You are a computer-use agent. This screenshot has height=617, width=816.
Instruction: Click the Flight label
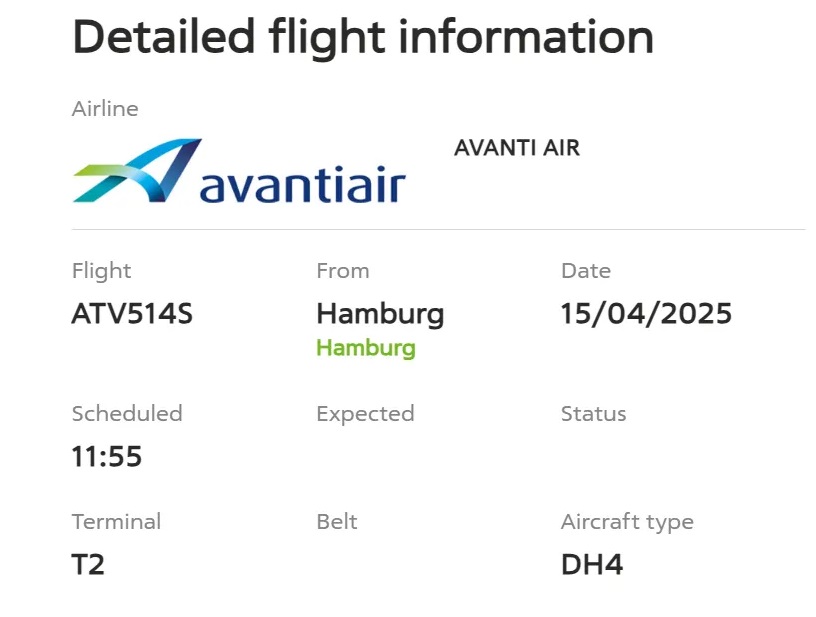click(101, 272)
